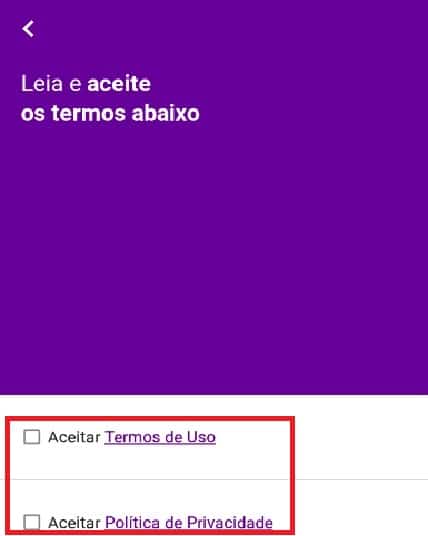
Task: Open the Política de Privacidade link
Action: [189, 523]
